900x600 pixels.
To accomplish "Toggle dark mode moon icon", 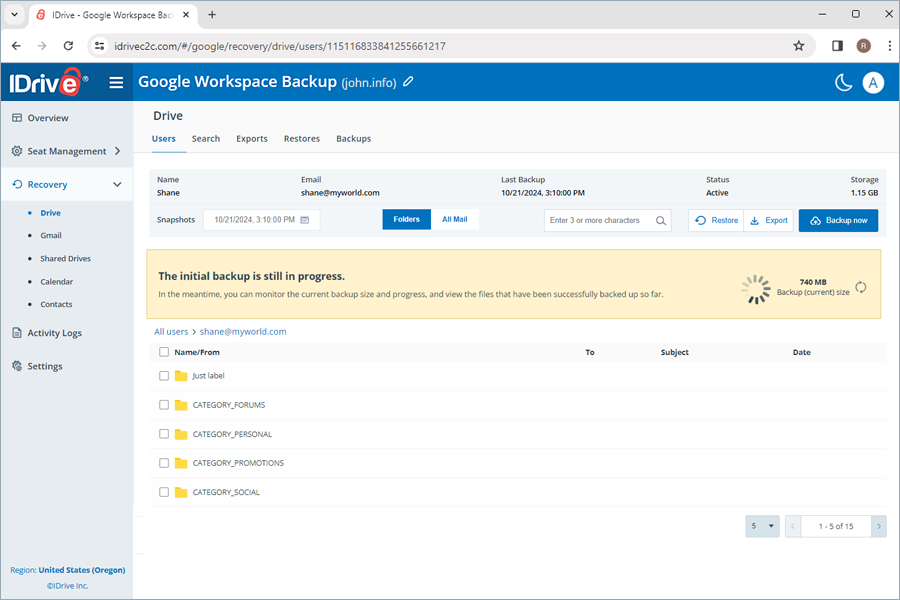I will (x=843, y=83).
